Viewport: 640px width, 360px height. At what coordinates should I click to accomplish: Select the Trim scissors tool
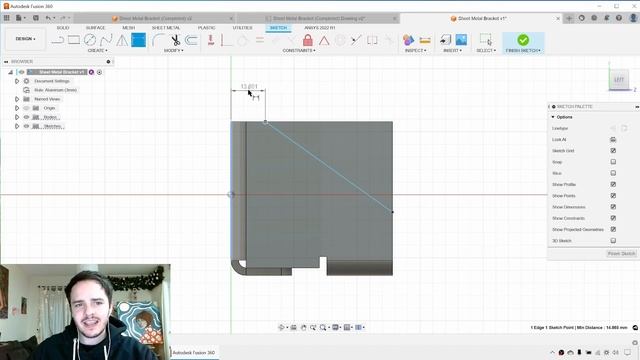coord(176,40)
